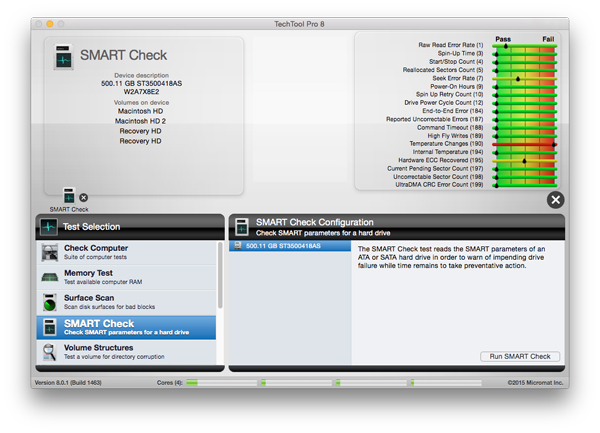Open Volume Structures test
This screenshot has height=433, width=600.
pos(126,352)
